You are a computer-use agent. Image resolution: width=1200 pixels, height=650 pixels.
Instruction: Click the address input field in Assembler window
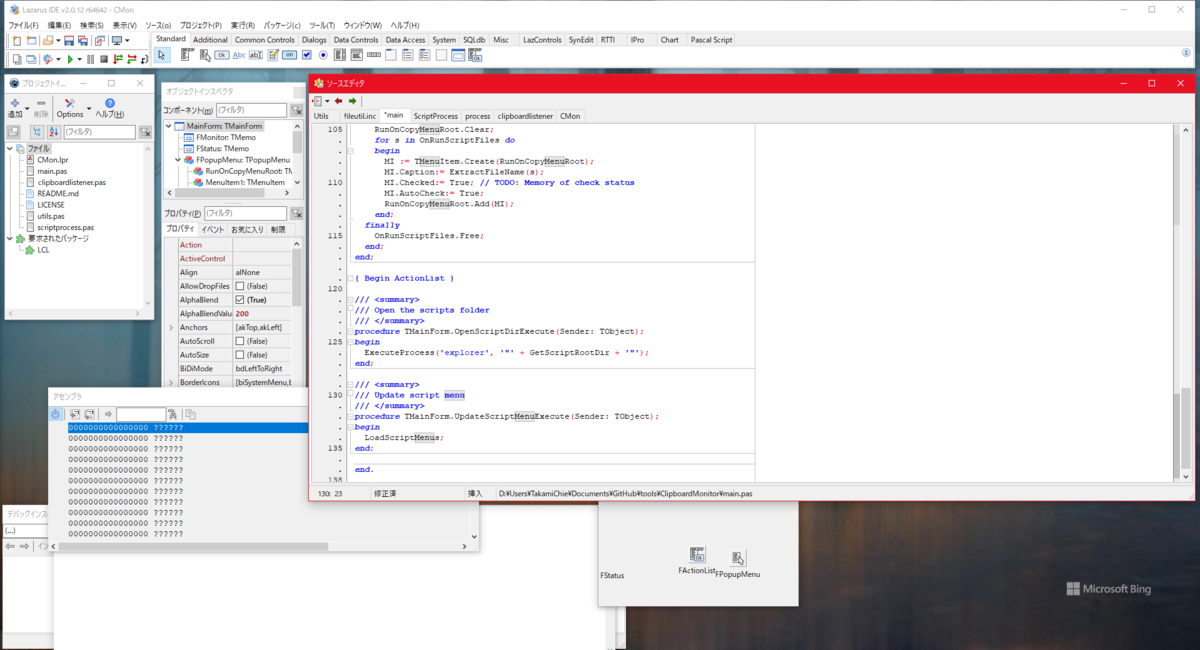pyautogui.click(x=141, y=414)
